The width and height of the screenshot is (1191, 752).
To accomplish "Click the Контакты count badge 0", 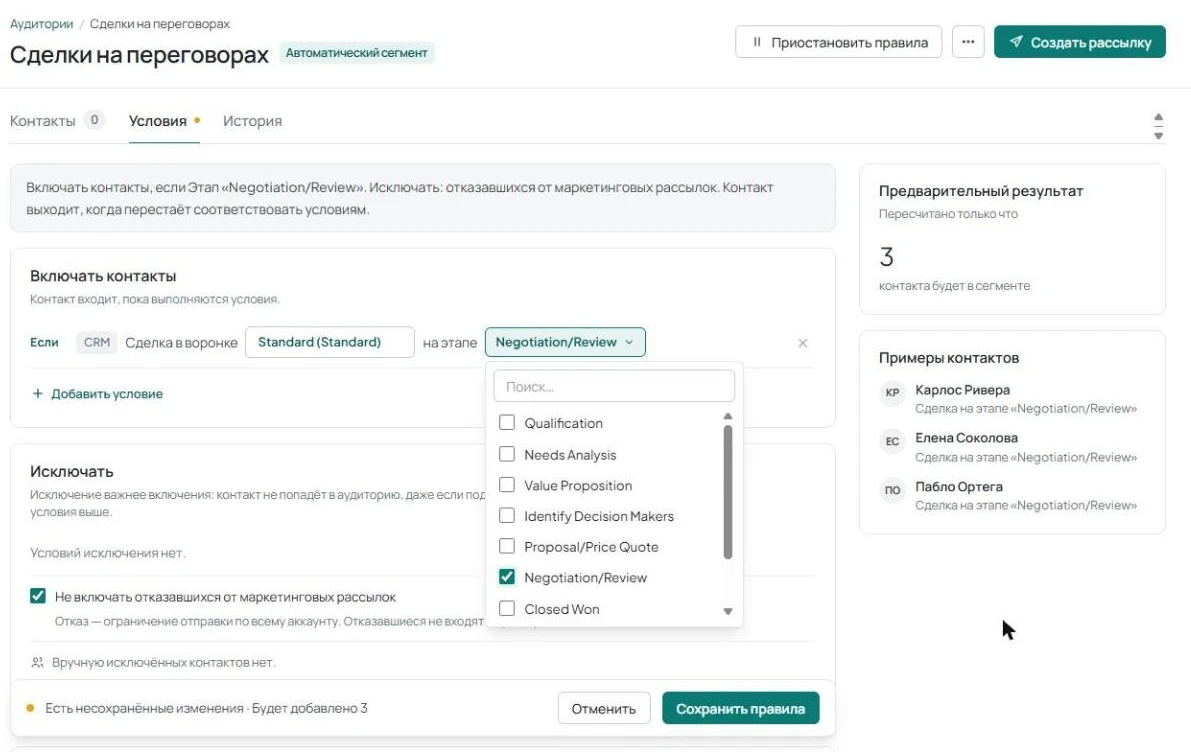I will click(94, 119).
